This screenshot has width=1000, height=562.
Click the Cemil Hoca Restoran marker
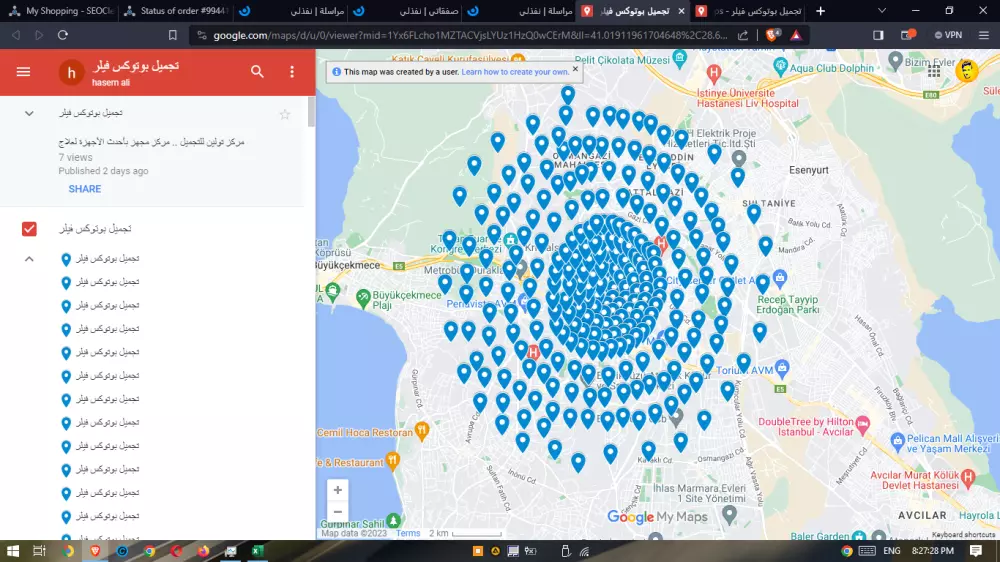click(x=421, y=431)
